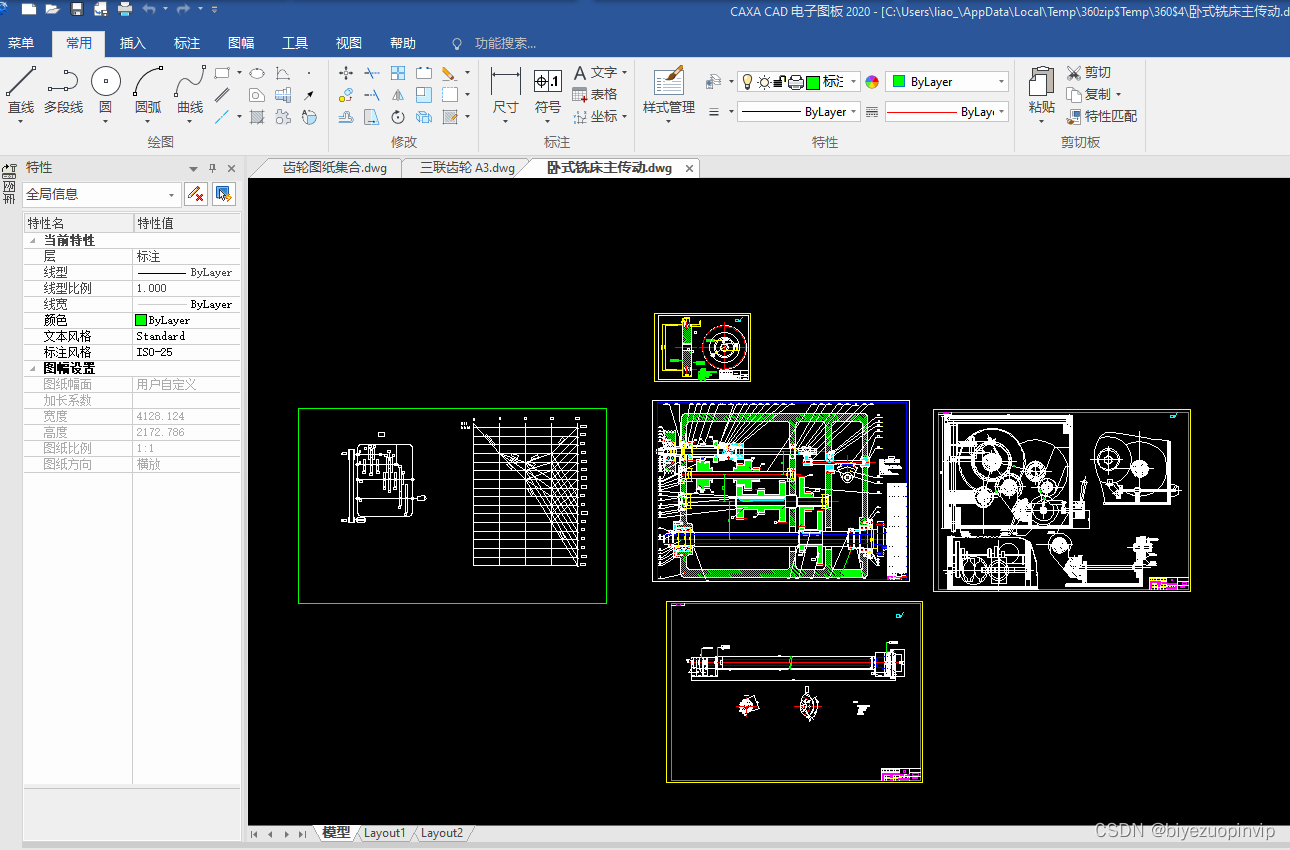Open the 全局信息 combo box

(102, 194)
